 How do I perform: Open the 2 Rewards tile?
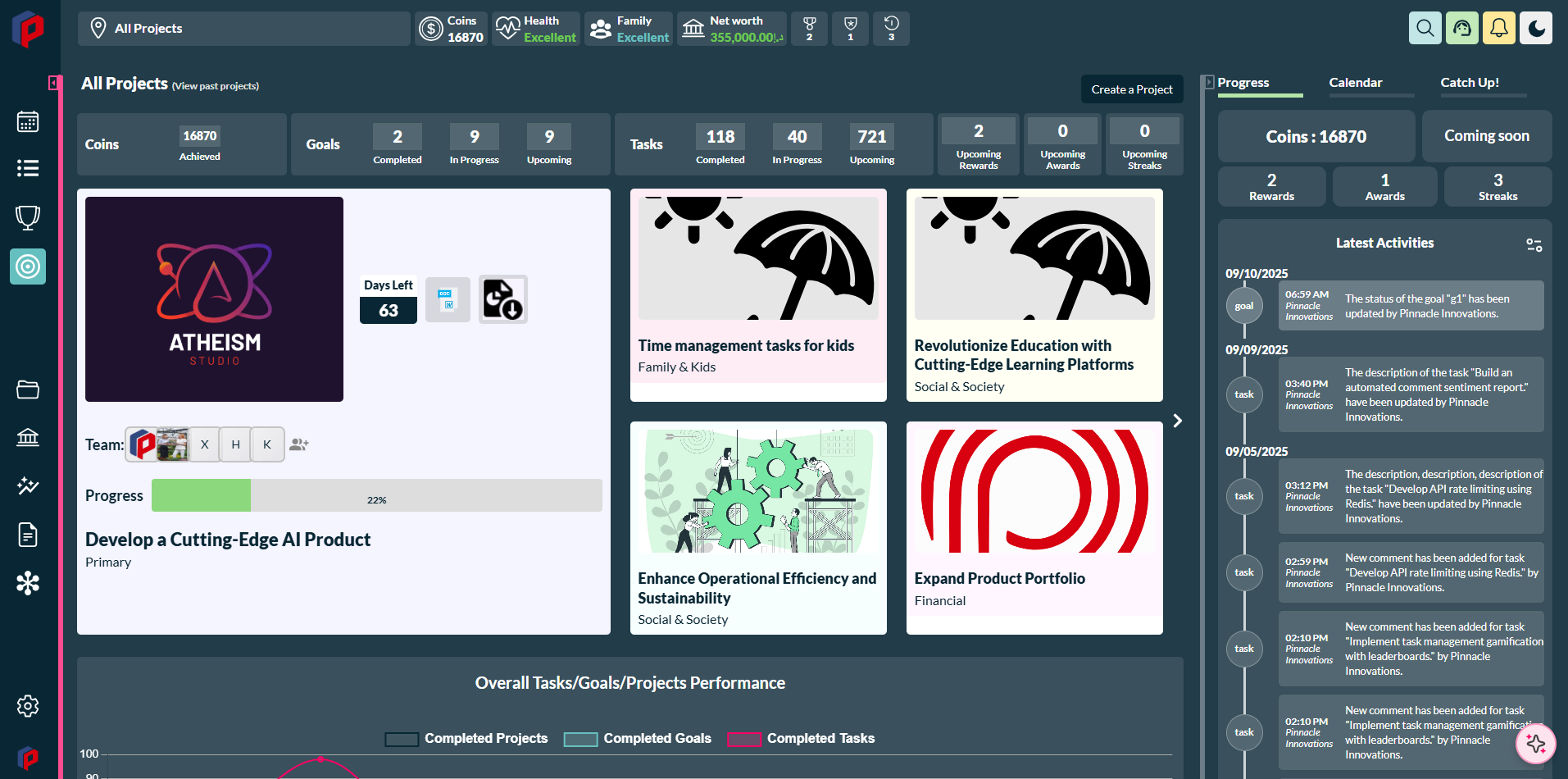click(1271, 187)
